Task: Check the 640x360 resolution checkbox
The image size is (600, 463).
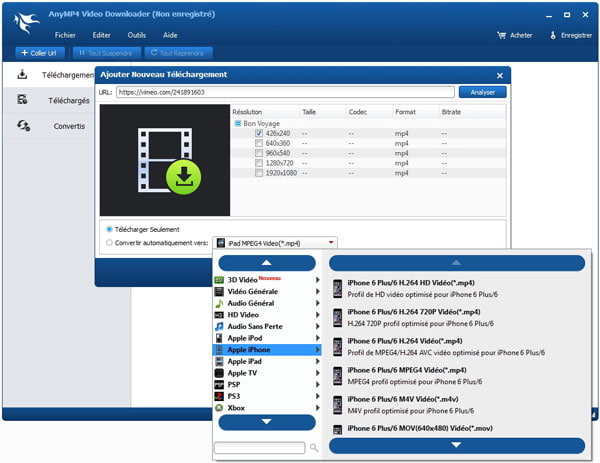Action: (259, 143)
